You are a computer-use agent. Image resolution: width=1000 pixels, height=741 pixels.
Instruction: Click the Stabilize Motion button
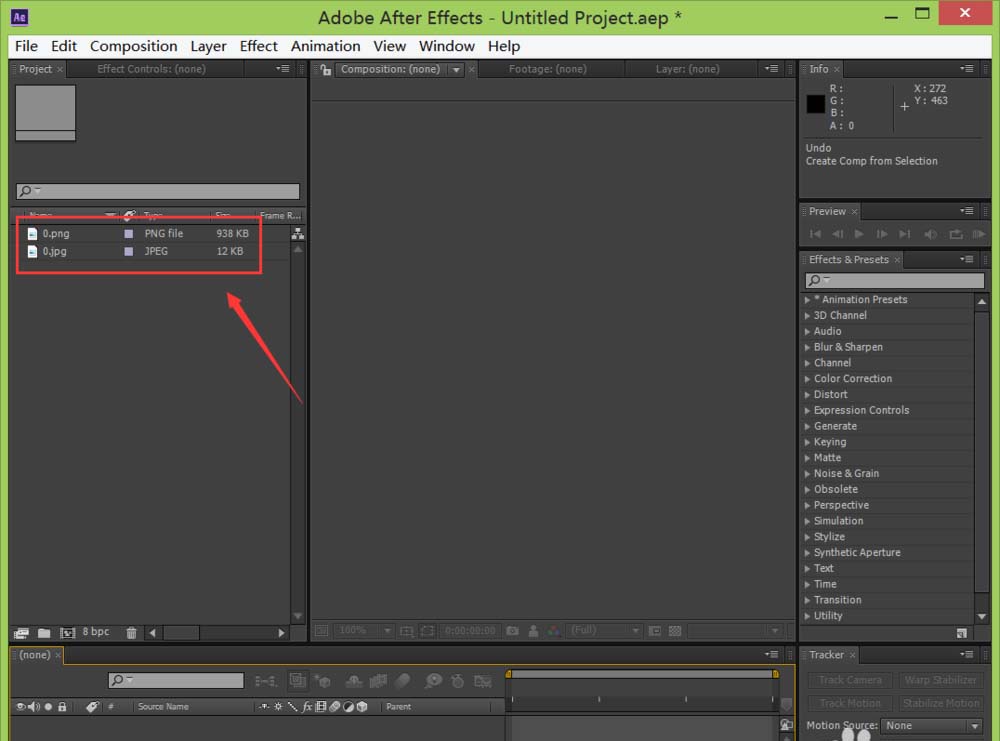pyautogui.click(x=940, y=703)
